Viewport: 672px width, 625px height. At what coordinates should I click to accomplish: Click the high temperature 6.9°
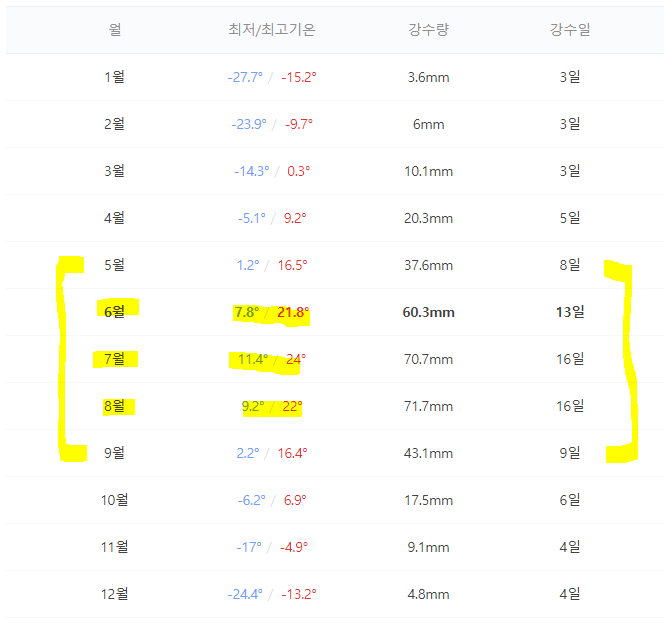click(295, 500)
